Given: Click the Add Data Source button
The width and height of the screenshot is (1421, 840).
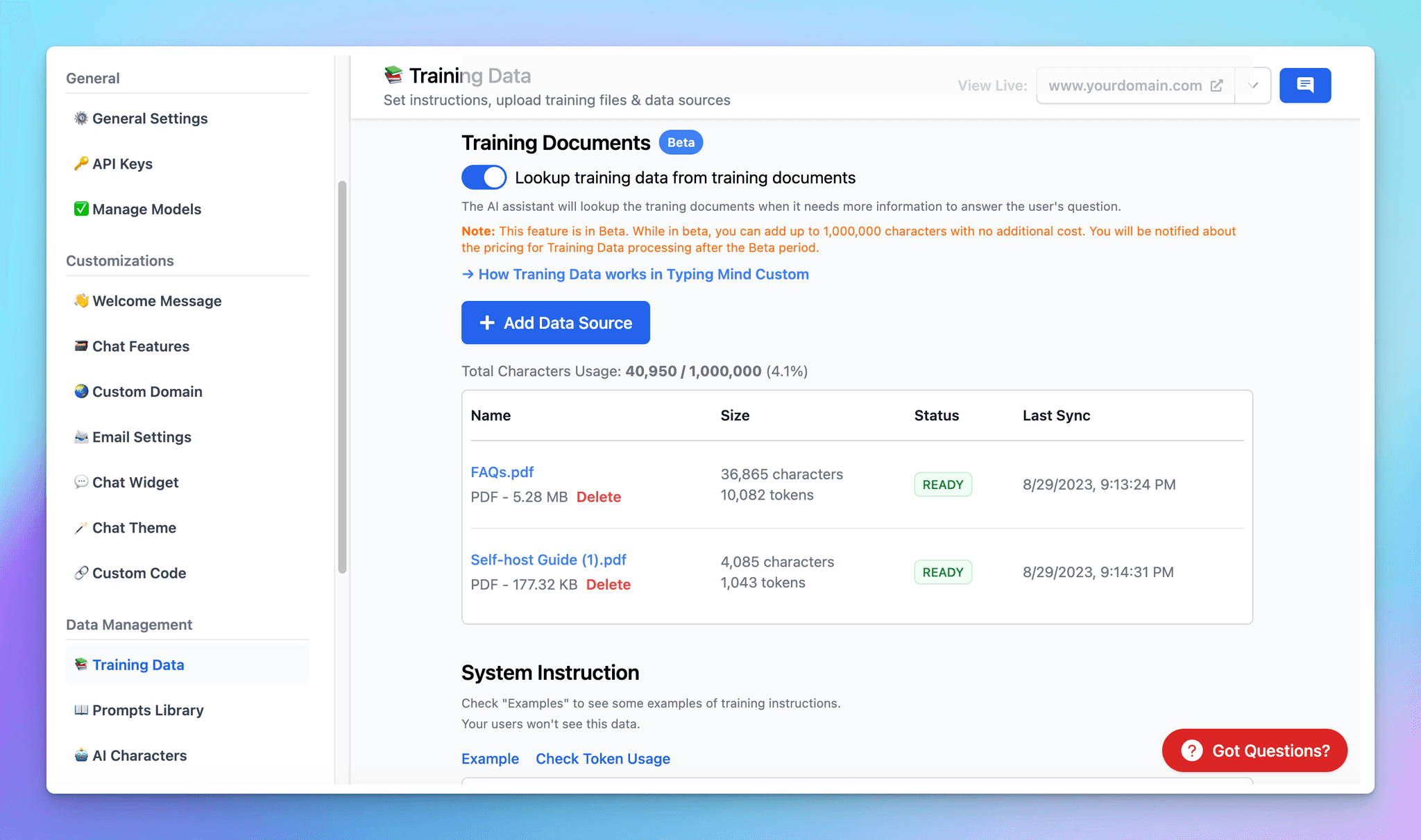Looking at the screenshot, I should pos(555,323).
